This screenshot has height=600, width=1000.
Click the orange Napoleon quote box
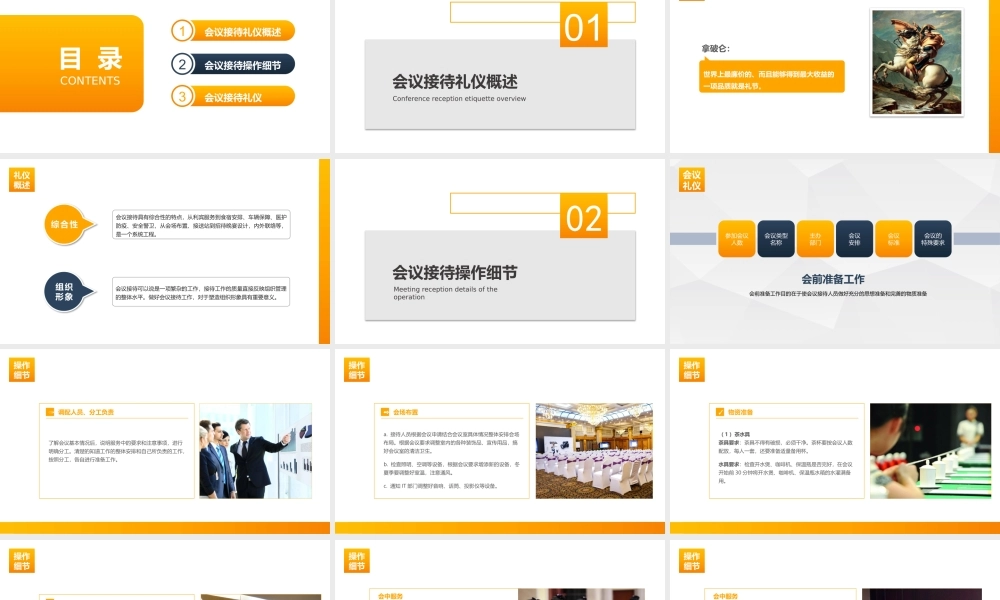(772, 77)
